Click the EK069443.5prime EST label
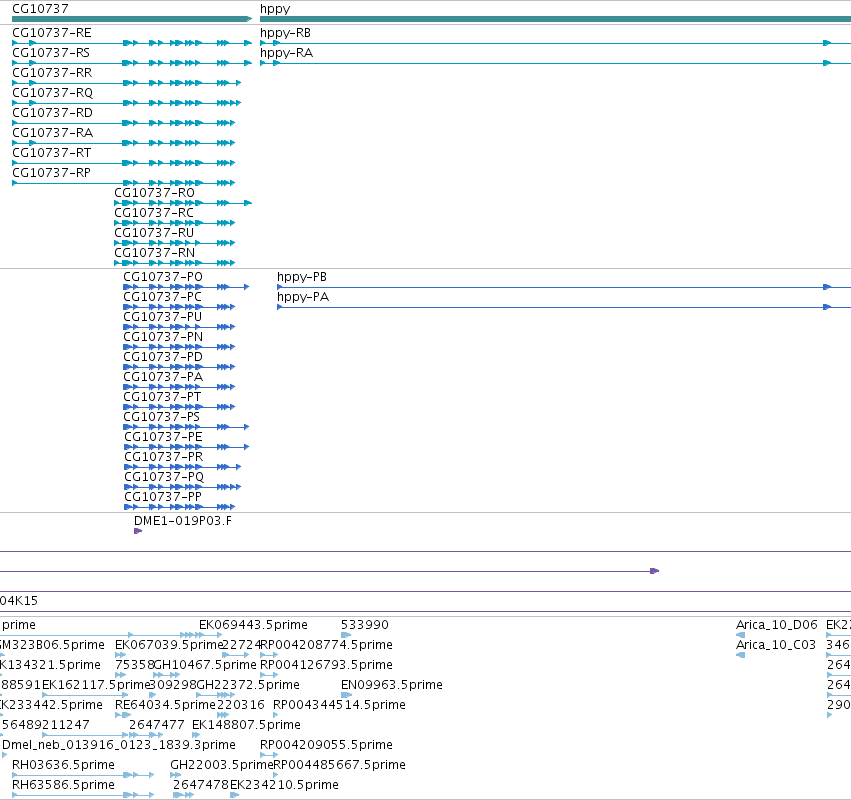 (x=253, y=625)
